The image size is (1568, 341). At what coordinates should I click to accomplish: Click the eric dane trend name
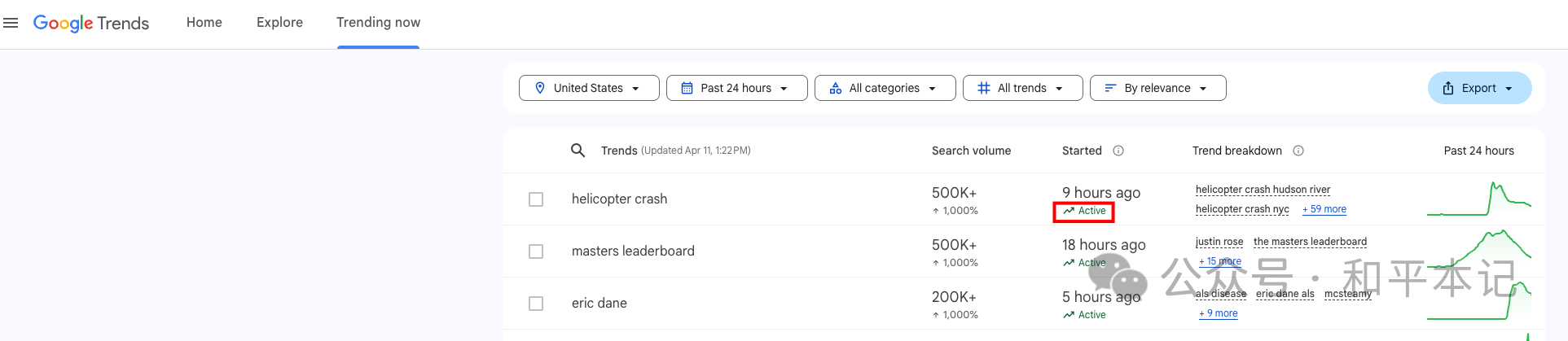[600, 304]
